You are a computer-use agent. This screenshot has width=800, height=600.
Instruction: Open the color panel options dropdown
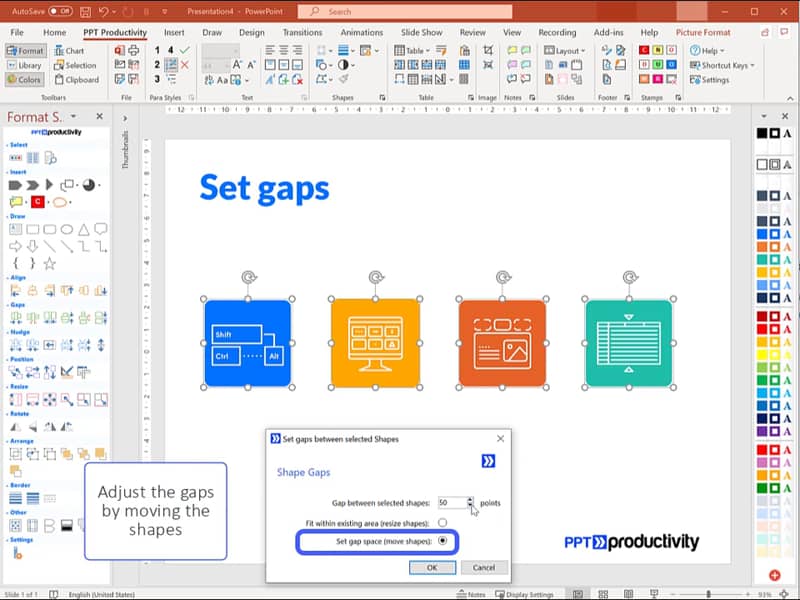click(x=764, y=116)
